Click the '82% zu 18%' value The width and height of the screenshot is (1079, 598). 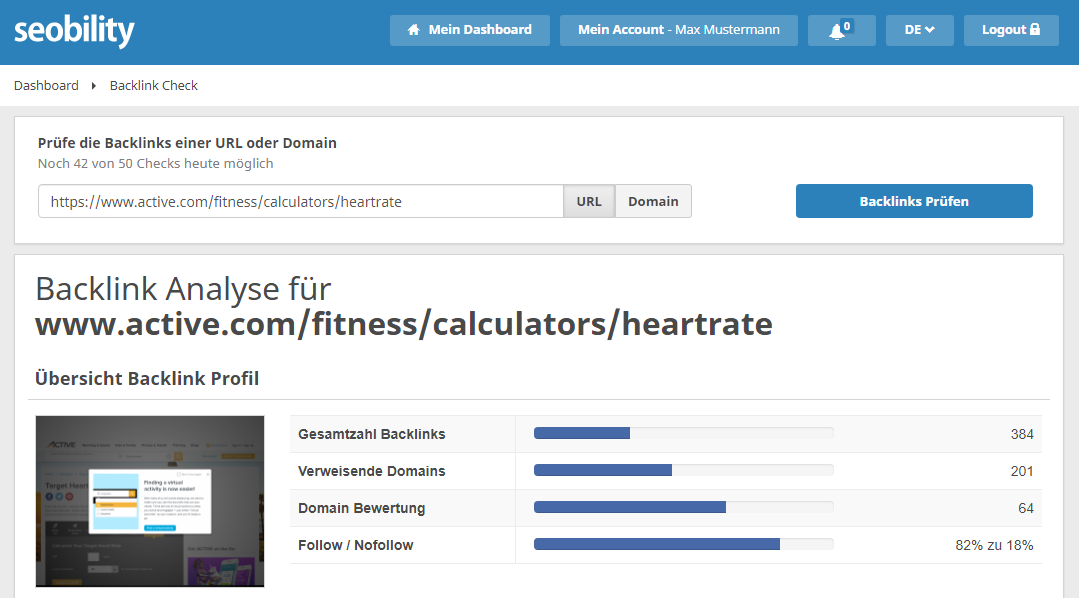tap(994, 545)
